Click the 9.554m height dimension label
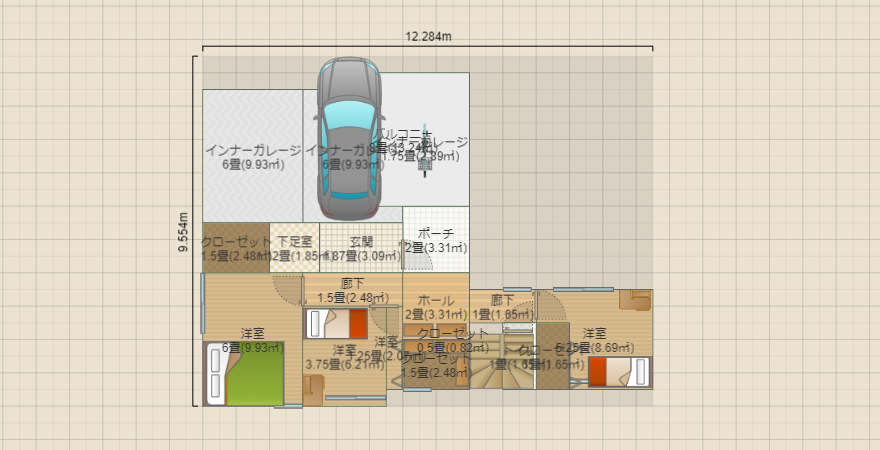 point(184,231)
